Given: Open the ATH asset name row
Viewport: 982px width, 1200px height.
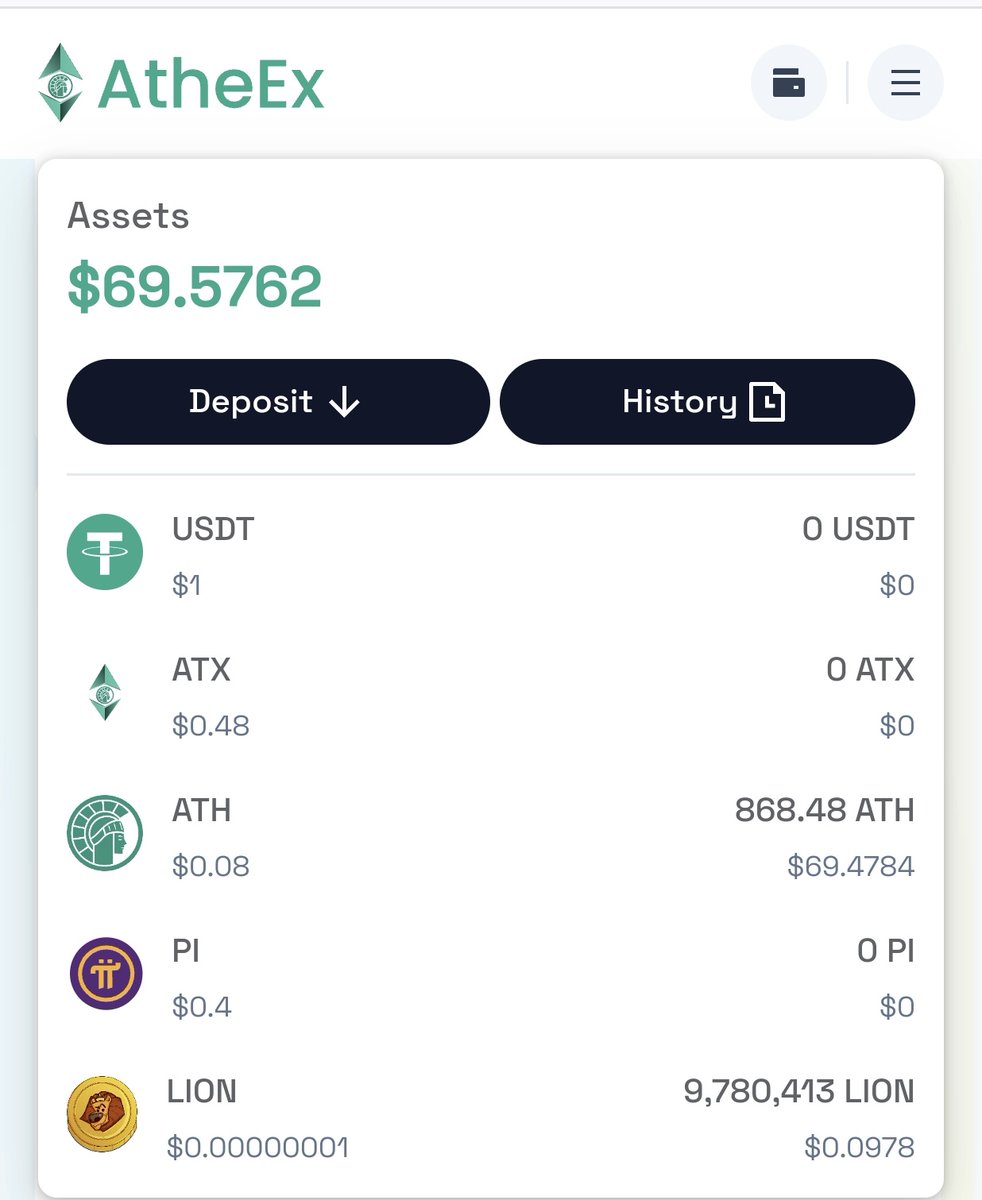Looking at the screenshot, I should click(491, 834).
